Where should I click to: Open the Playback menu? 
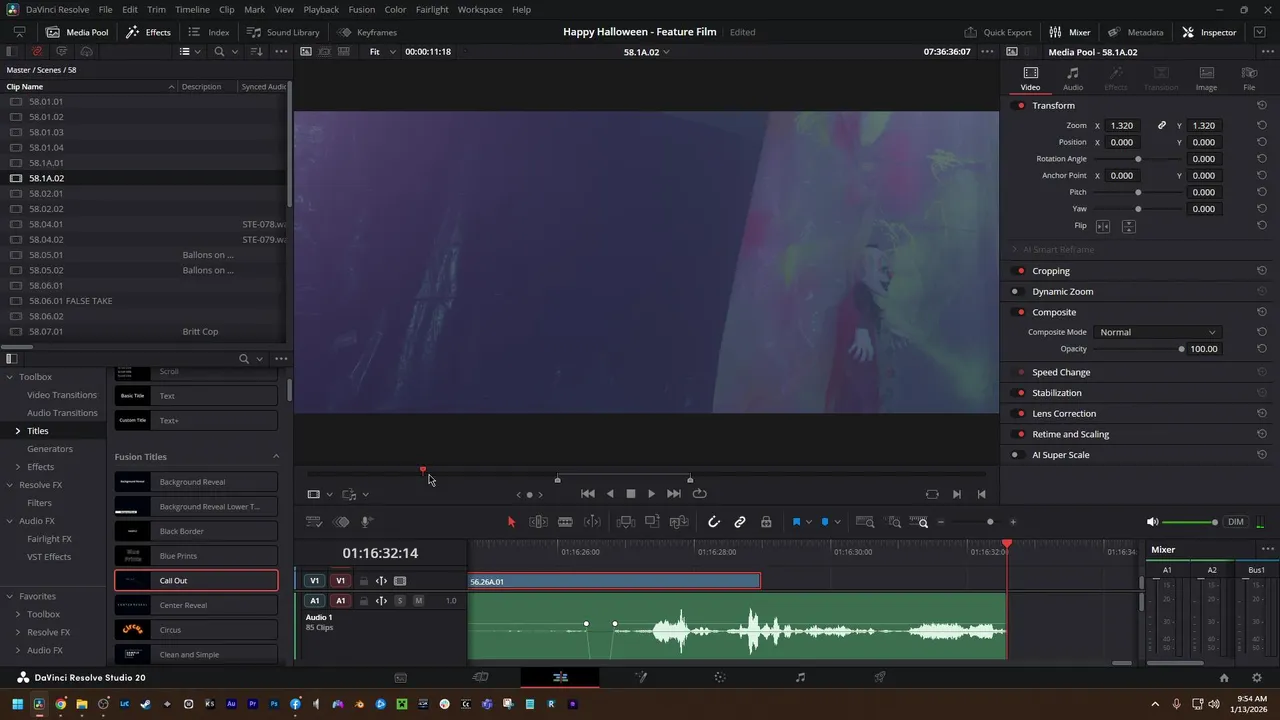[321, 9]
